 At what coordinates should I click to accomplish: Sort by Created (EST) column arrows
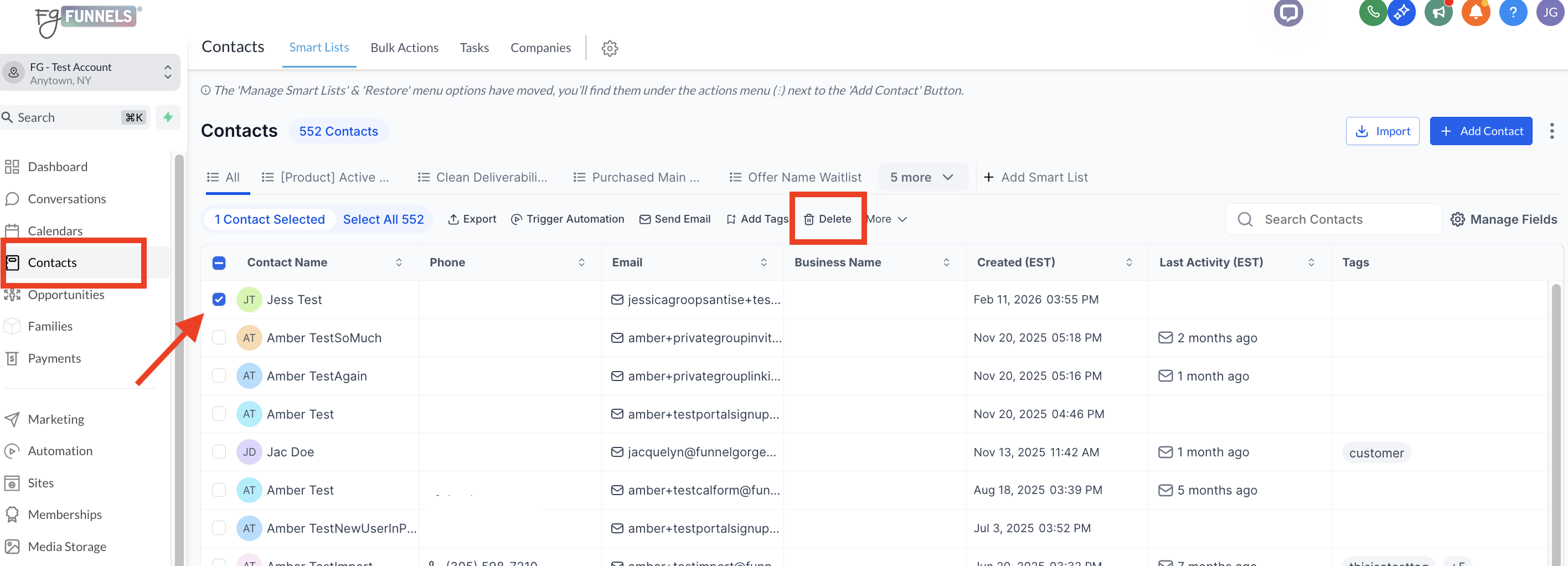tap(1128, 263)
